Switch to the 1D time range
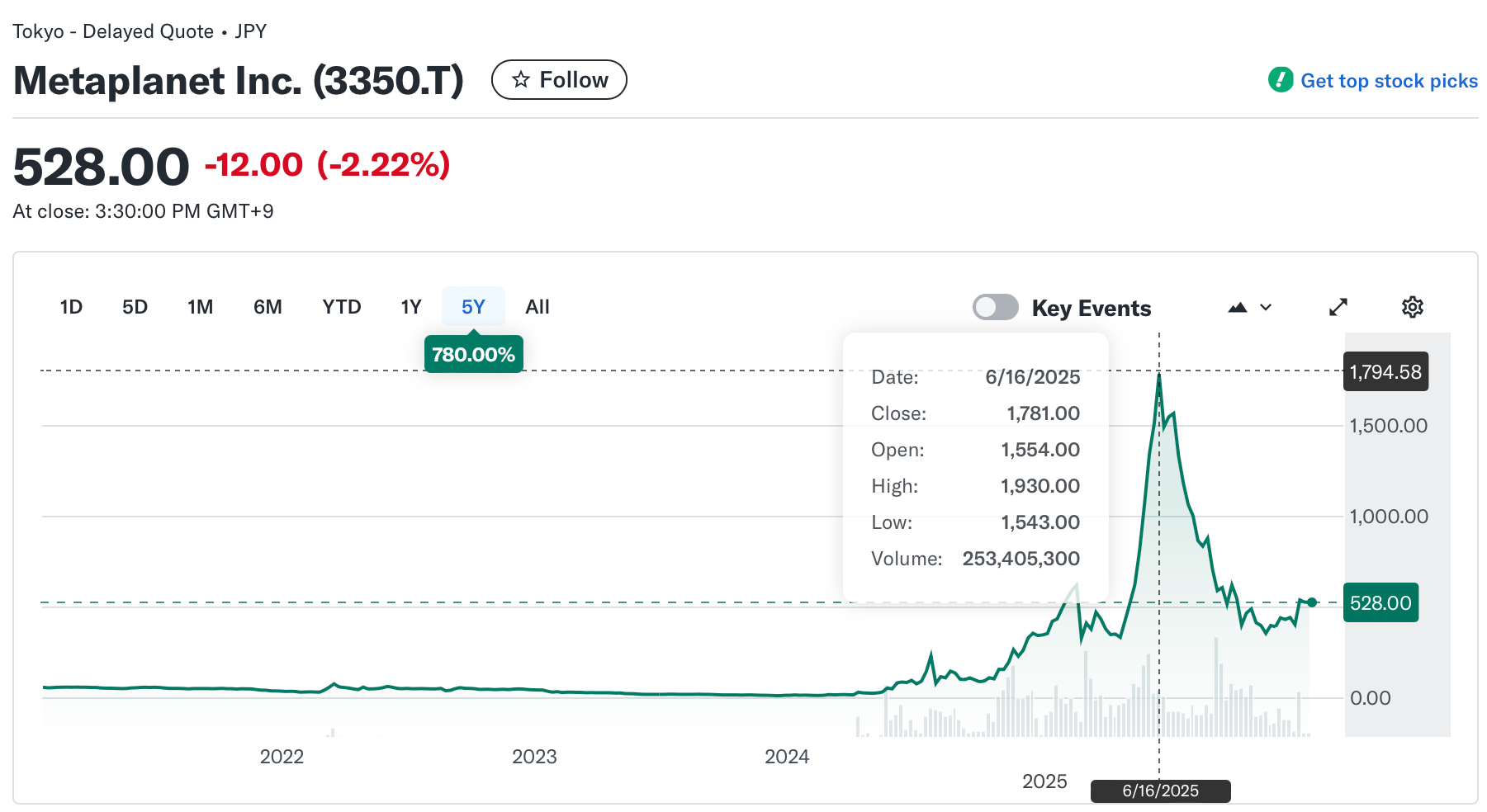Screen dimensions: 1487x812 click(x=71, y=306)
